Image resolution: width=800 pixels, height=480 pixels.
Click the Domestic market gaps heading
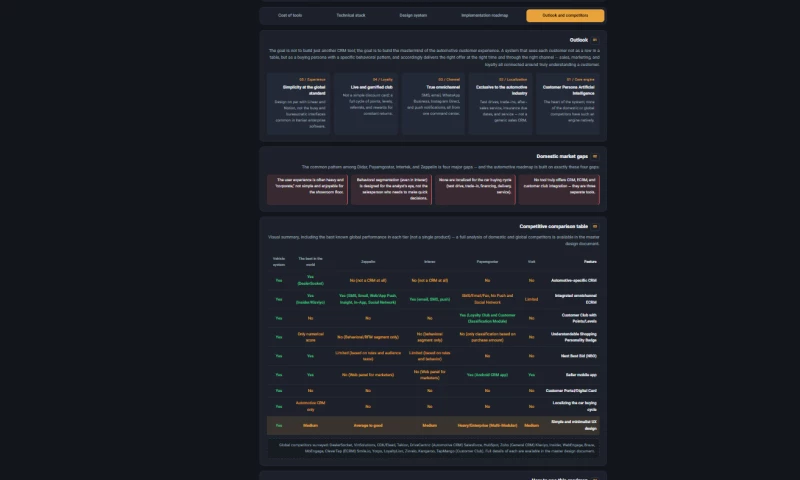(x=562, y=157)
